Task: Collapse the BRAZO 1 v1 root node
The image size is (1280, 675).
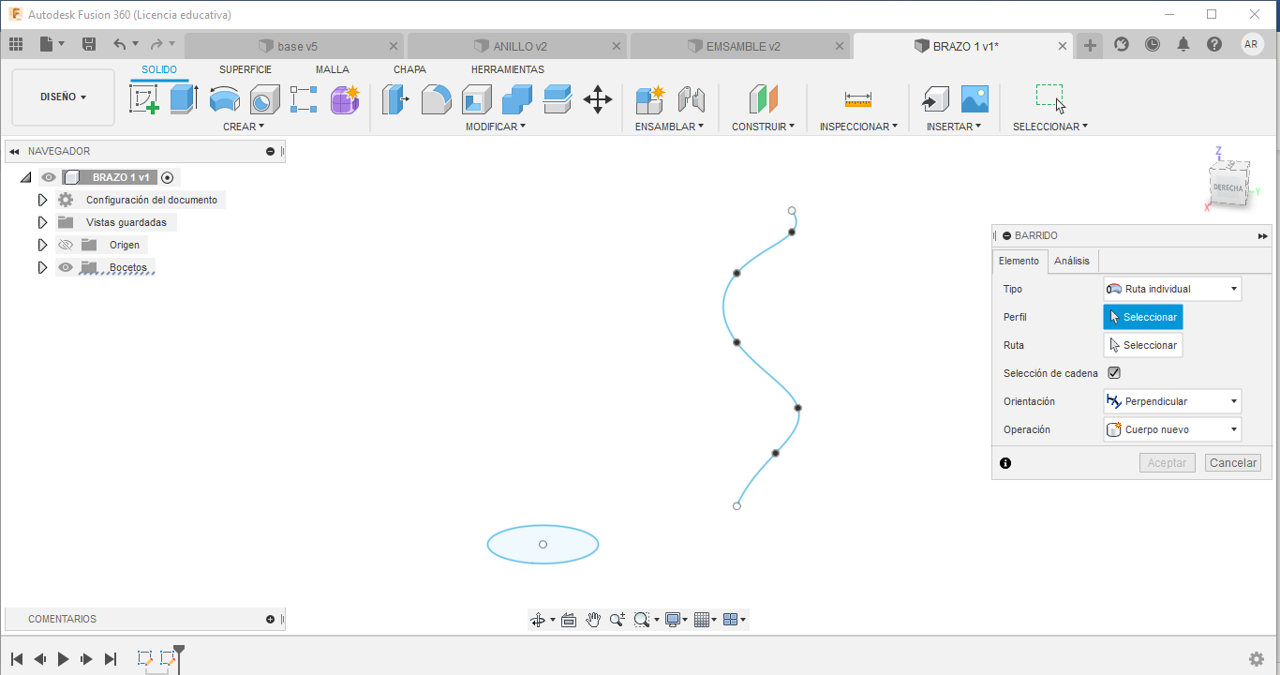Action: 25,177
